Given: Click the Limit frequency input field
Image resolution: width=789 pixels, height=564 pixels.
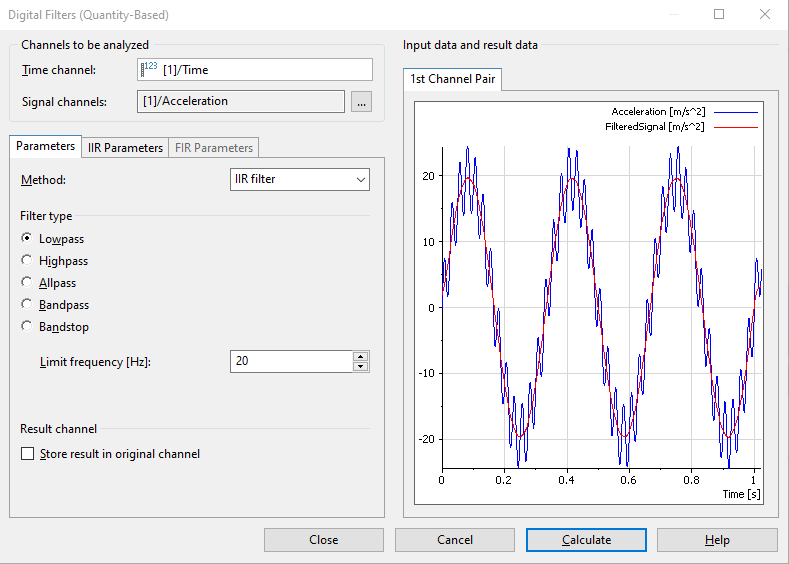Looking at the screenshot, I should tap(290, 361).
